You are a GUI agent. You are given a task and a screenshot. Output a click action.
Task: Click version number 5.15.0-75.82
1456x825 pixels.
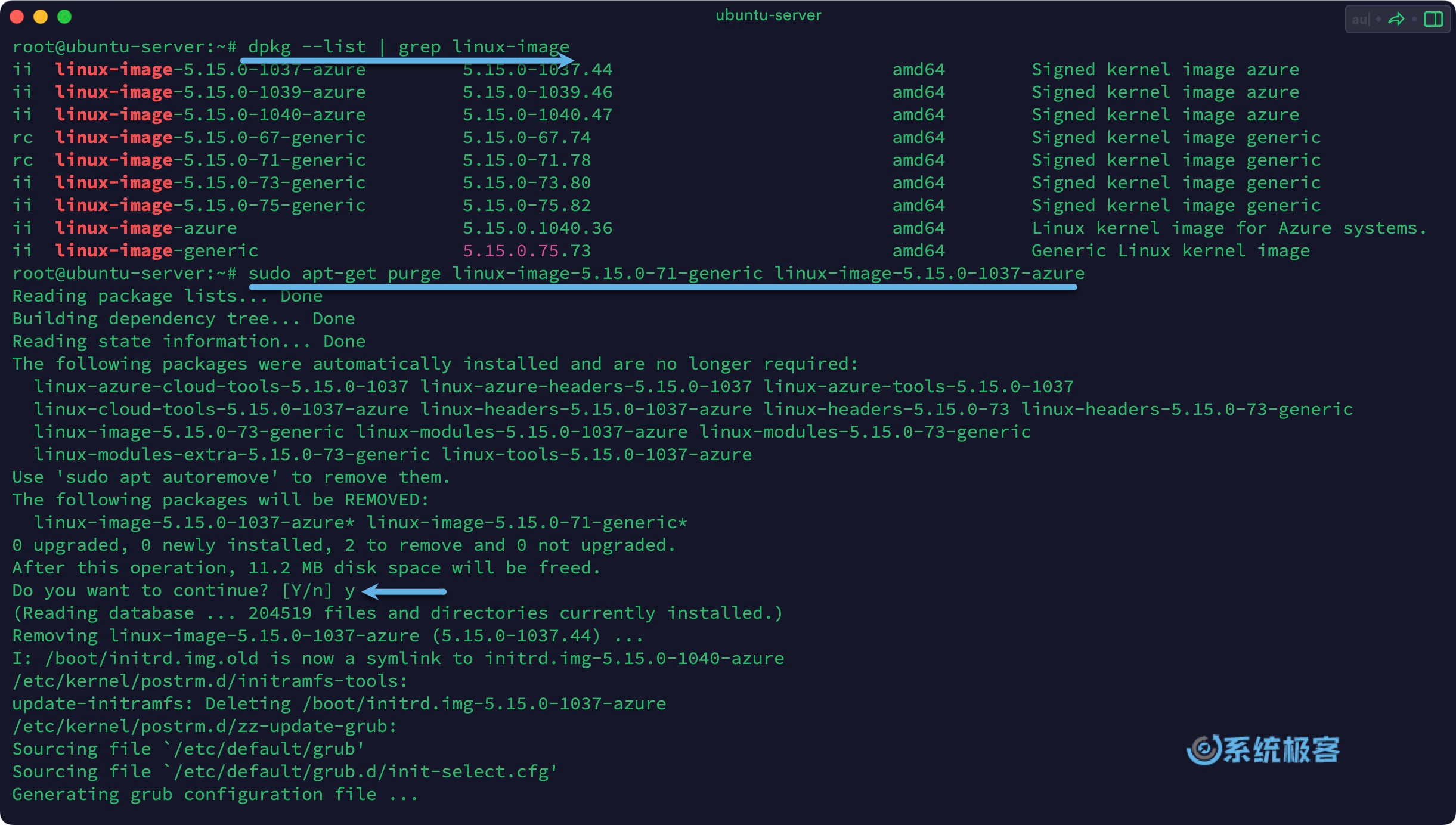pyautogui.click(x=527, y=206)
